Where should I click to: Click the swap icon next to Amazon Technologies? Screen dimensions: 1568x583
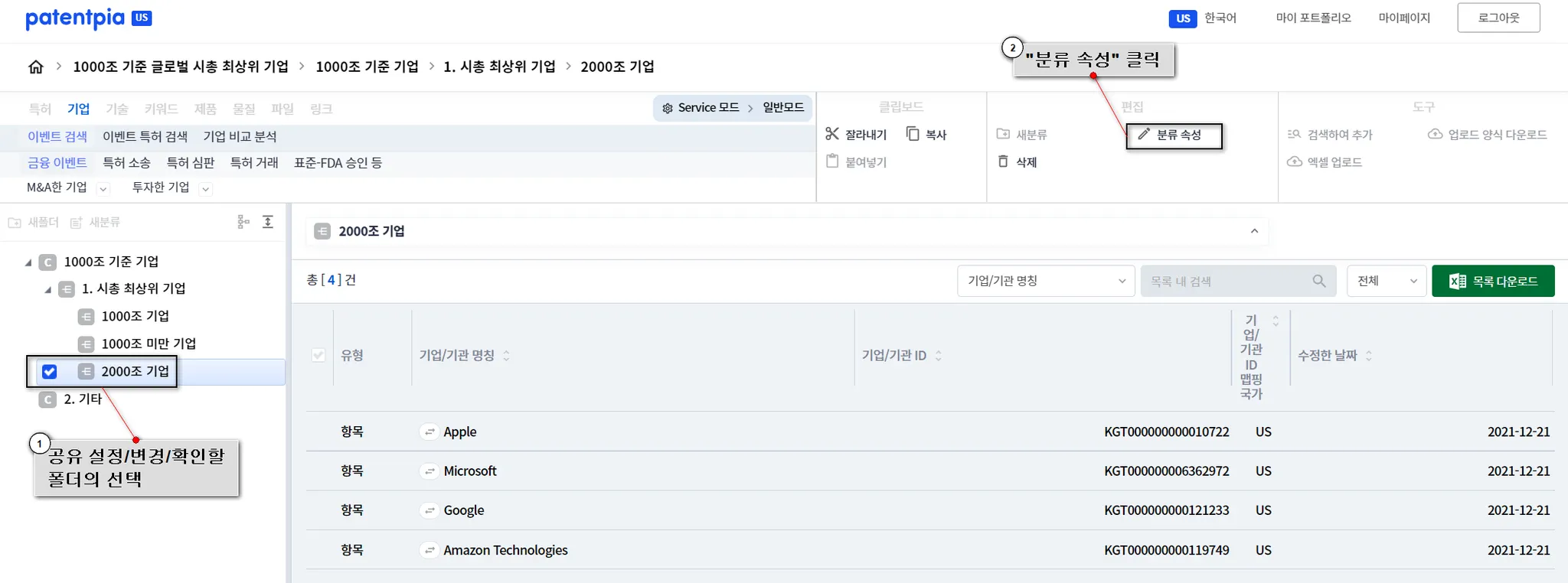point(430,550)
